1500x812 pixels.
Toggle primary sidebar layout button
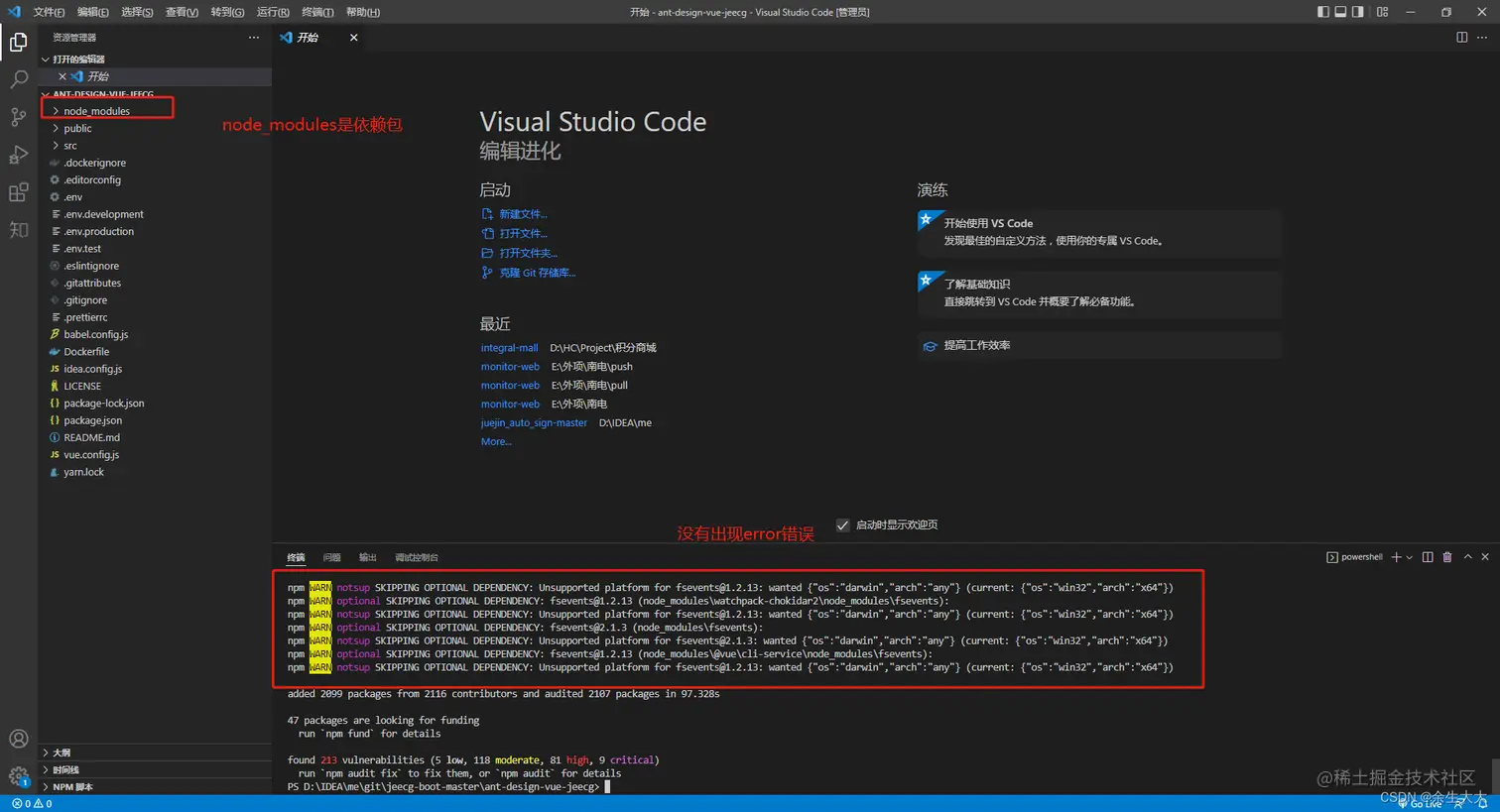pyautogui.click(x=1323, y=12)
